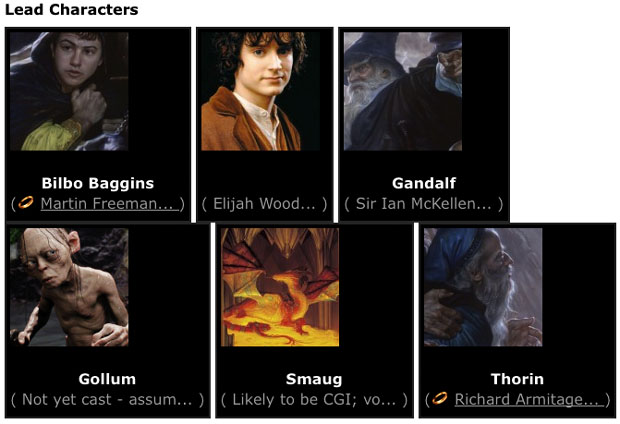Viewport: 620px width, 424px height.
Task: Click the Elijah Wood caption text
Action: 265,203
